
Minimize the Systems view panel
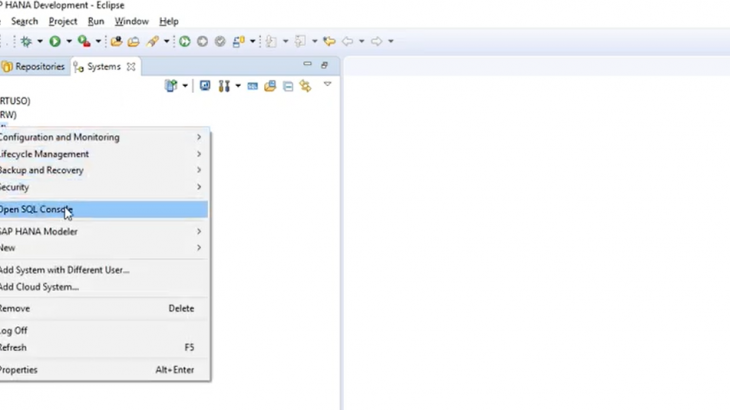pyautogui.click(x=307, y=64)
